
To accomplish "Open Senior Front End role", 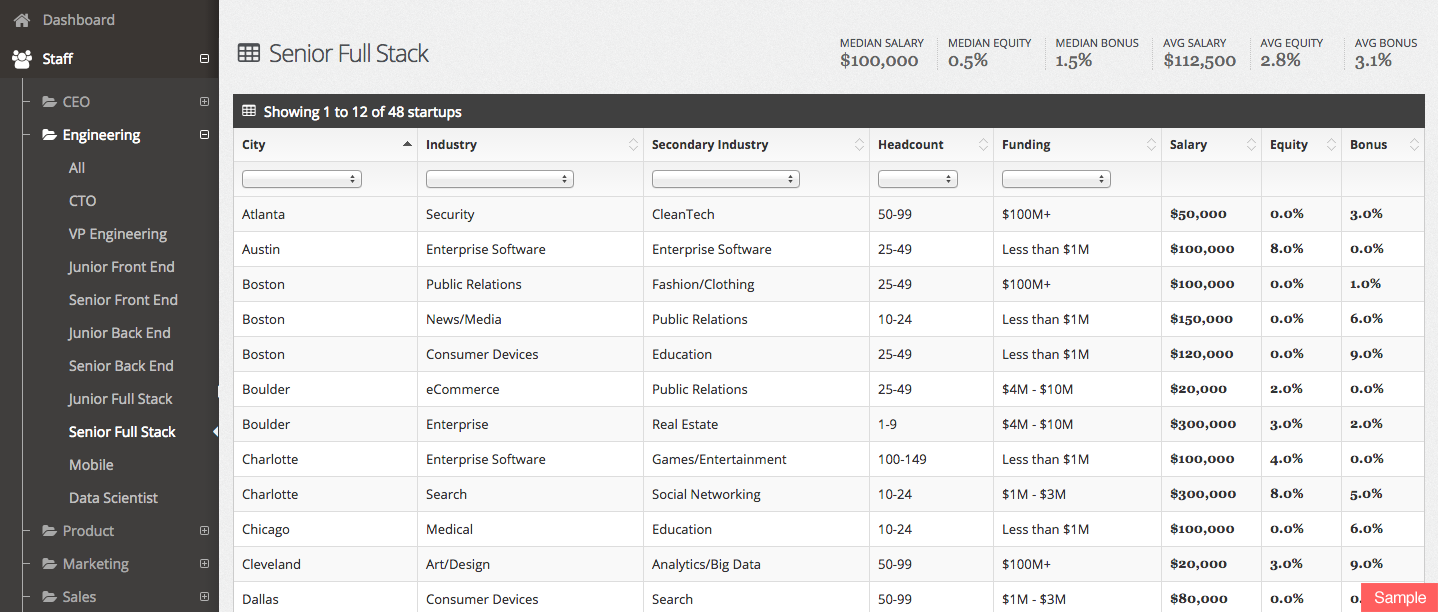I will coord(123,300).
